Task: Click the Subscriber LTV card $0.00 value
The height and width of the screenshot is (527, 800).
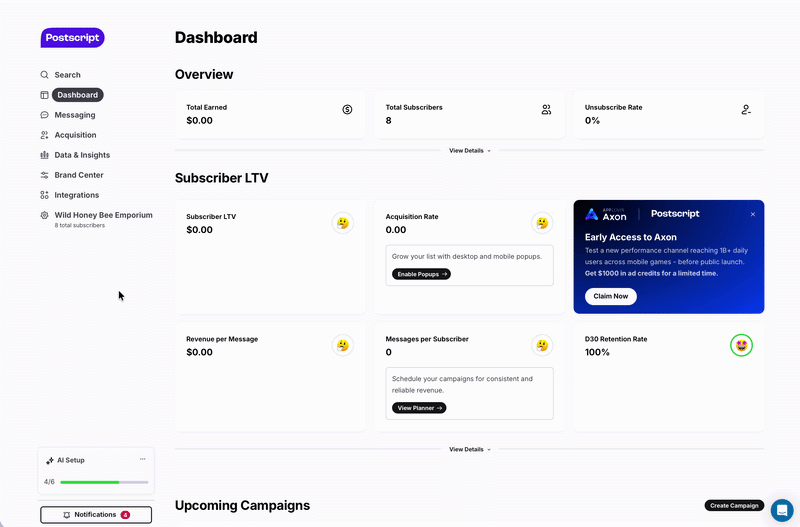Action: [x=199, y=230]
